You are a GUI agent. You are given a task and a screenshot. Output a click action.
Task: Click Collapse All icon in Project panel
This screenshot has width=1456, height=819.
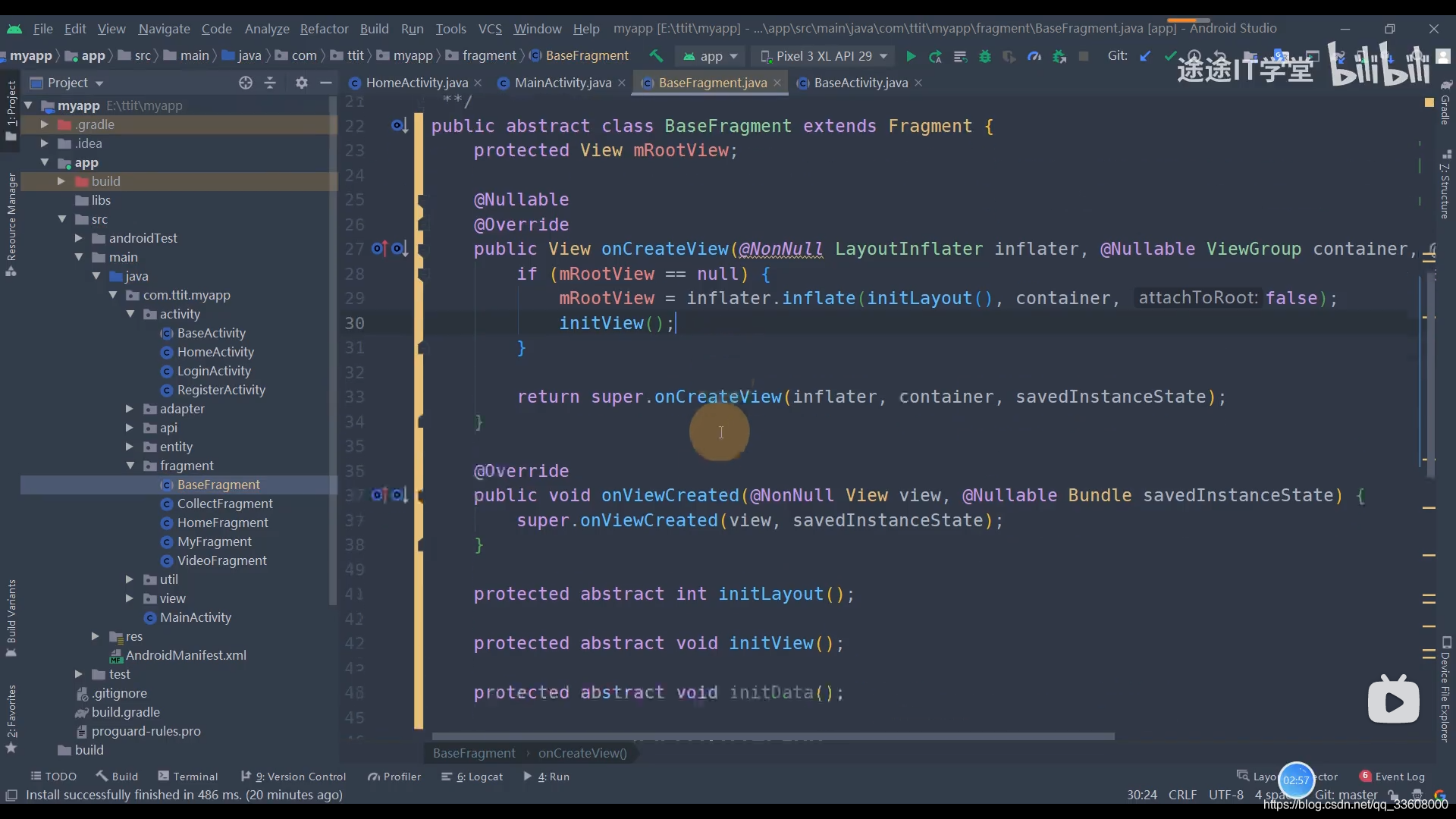coord(270,83)
